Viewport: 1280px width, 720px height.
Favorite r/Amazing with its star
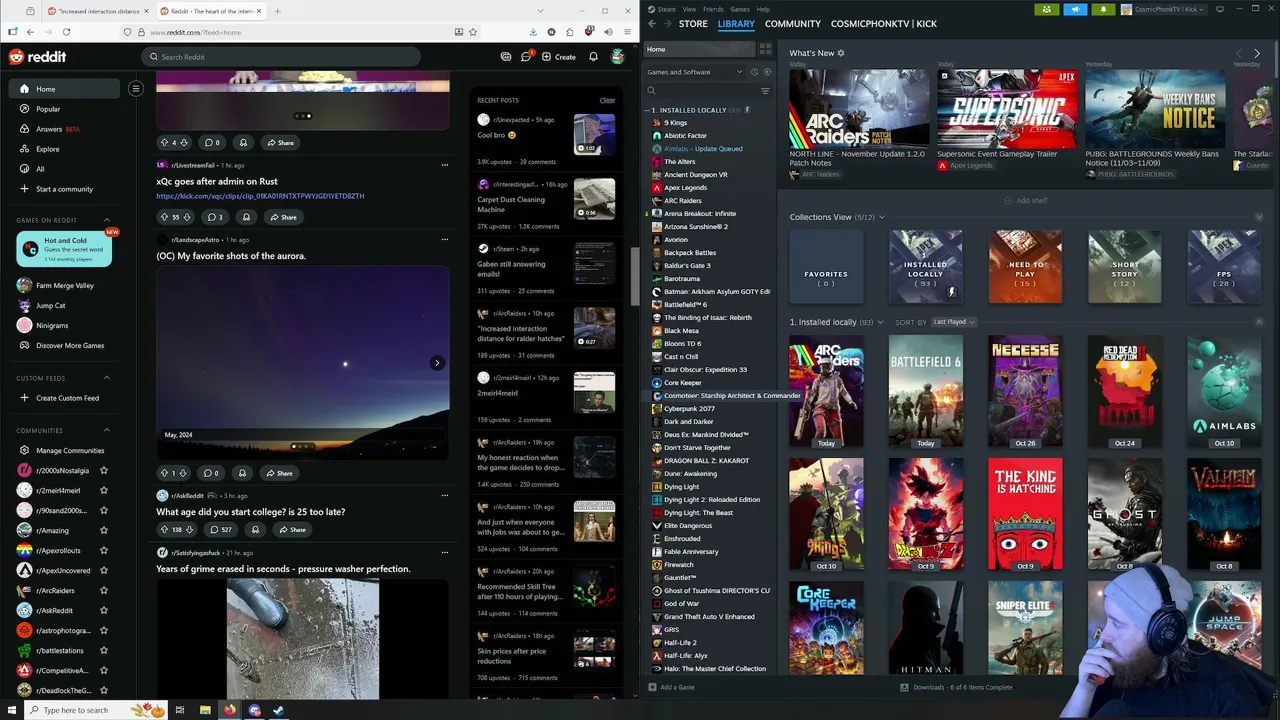pyautogui.click(x=104, y=531)
